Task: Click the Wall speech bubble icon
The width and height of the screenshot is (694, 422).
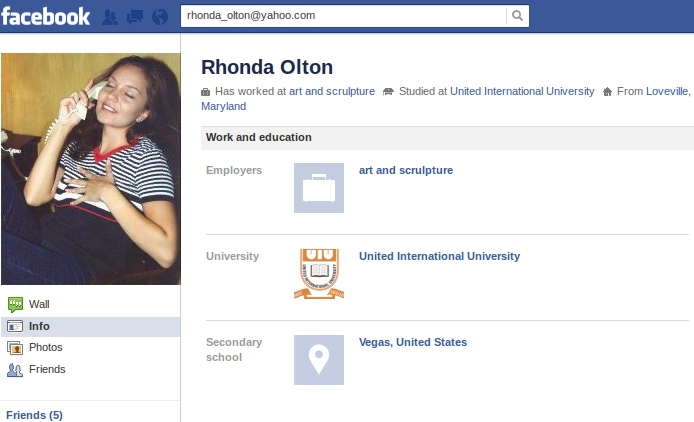Action: (x=15, y=305)
